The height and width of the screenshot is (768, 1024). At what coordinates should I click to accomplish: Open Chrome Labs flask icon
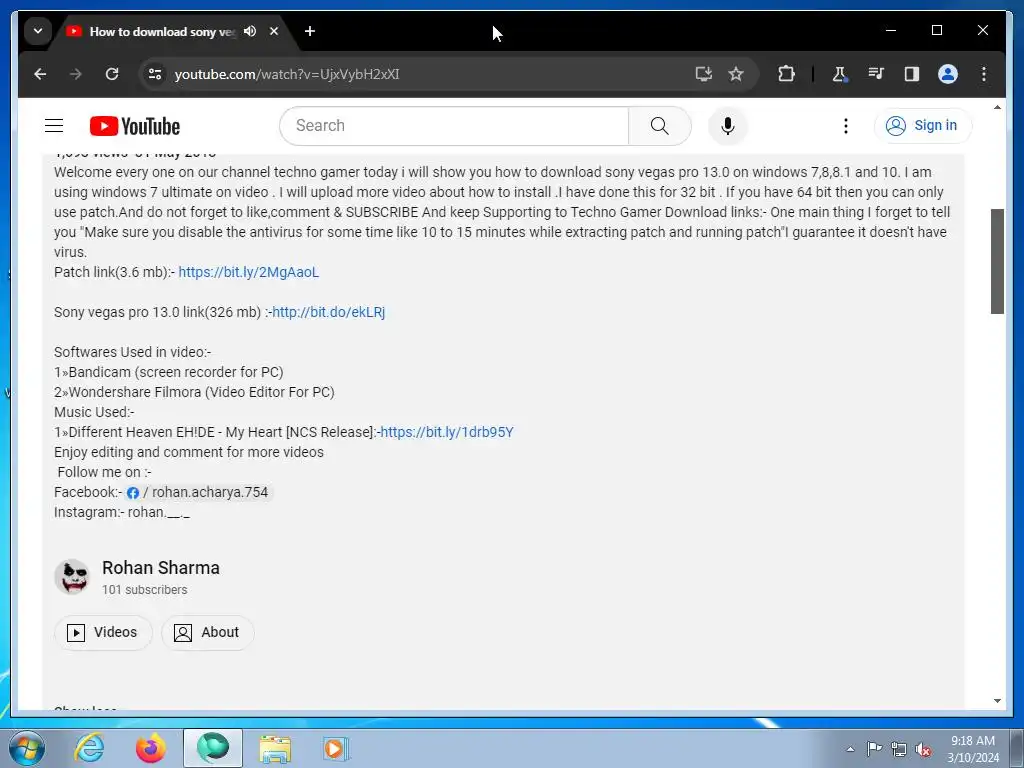coord(839,74)
